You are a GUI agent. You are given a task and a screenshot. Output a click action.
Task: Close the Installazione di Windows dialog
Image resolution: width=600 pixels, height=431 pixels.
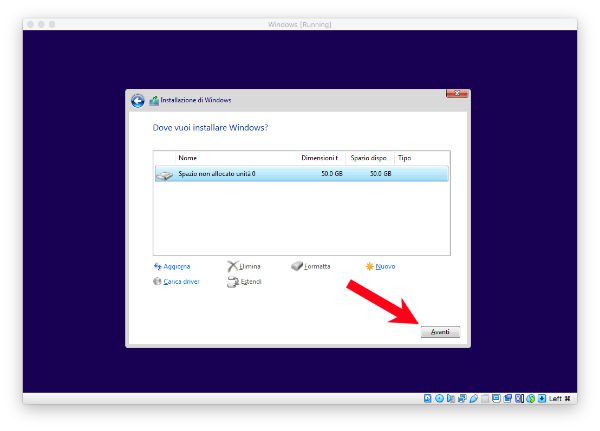pyautogui.click(x=457, y=93)
